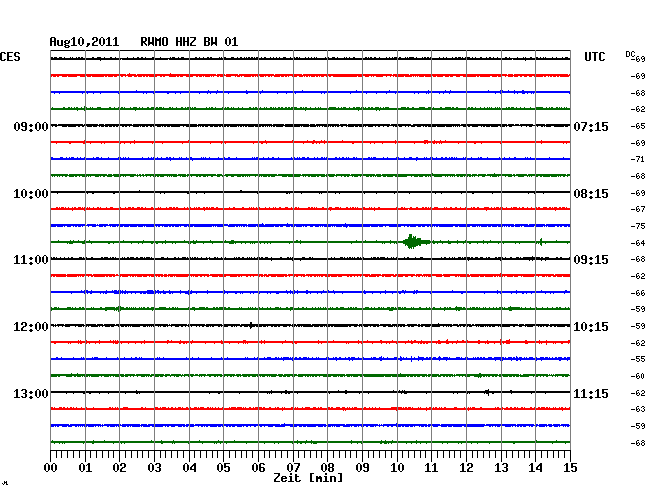Click minute 10 on the time axis
Image resolution: width=650 pixels, height=494 pixels.
397,468
